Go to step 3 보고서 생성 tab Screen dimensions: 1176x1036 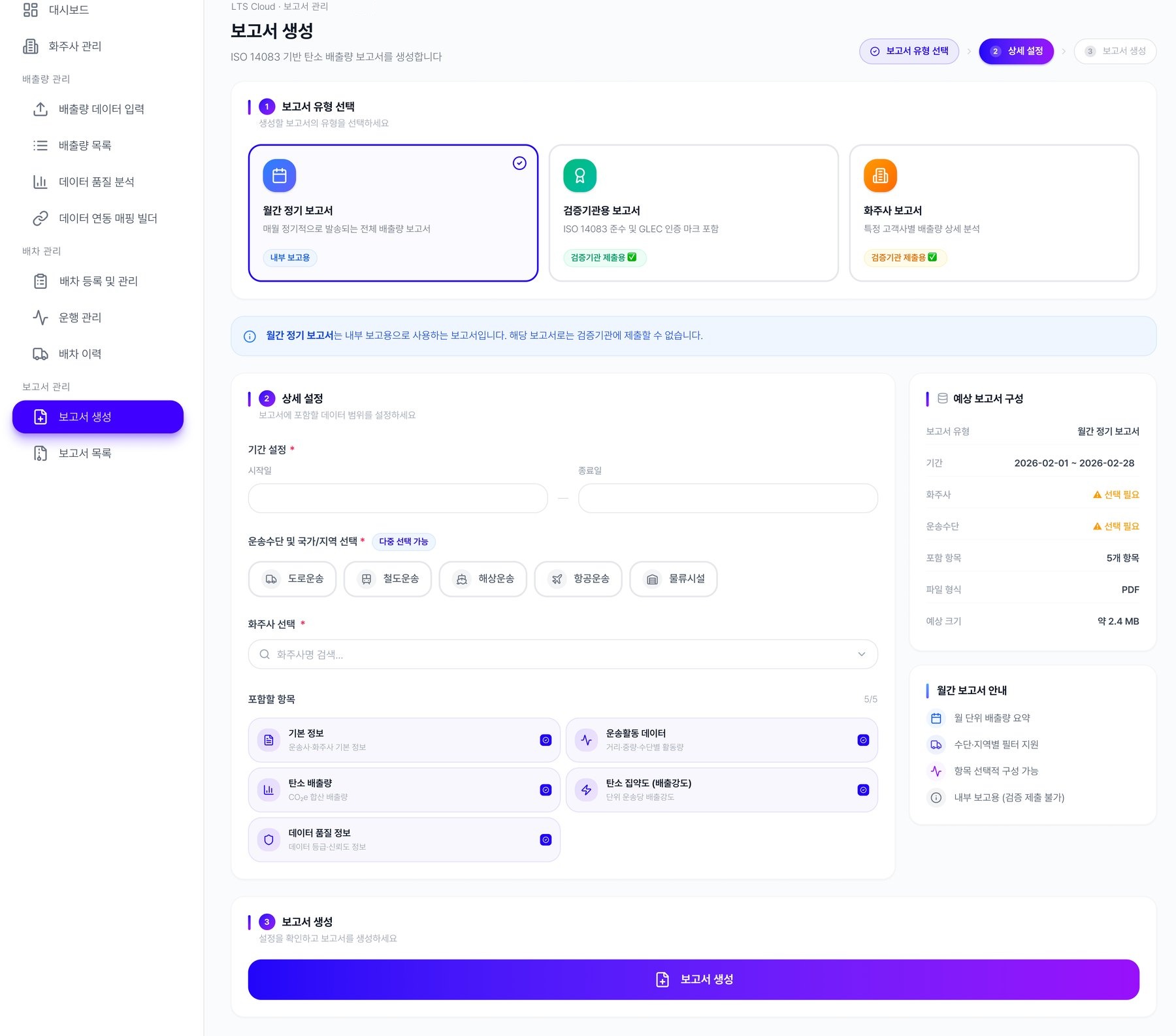pos(1115,51)
